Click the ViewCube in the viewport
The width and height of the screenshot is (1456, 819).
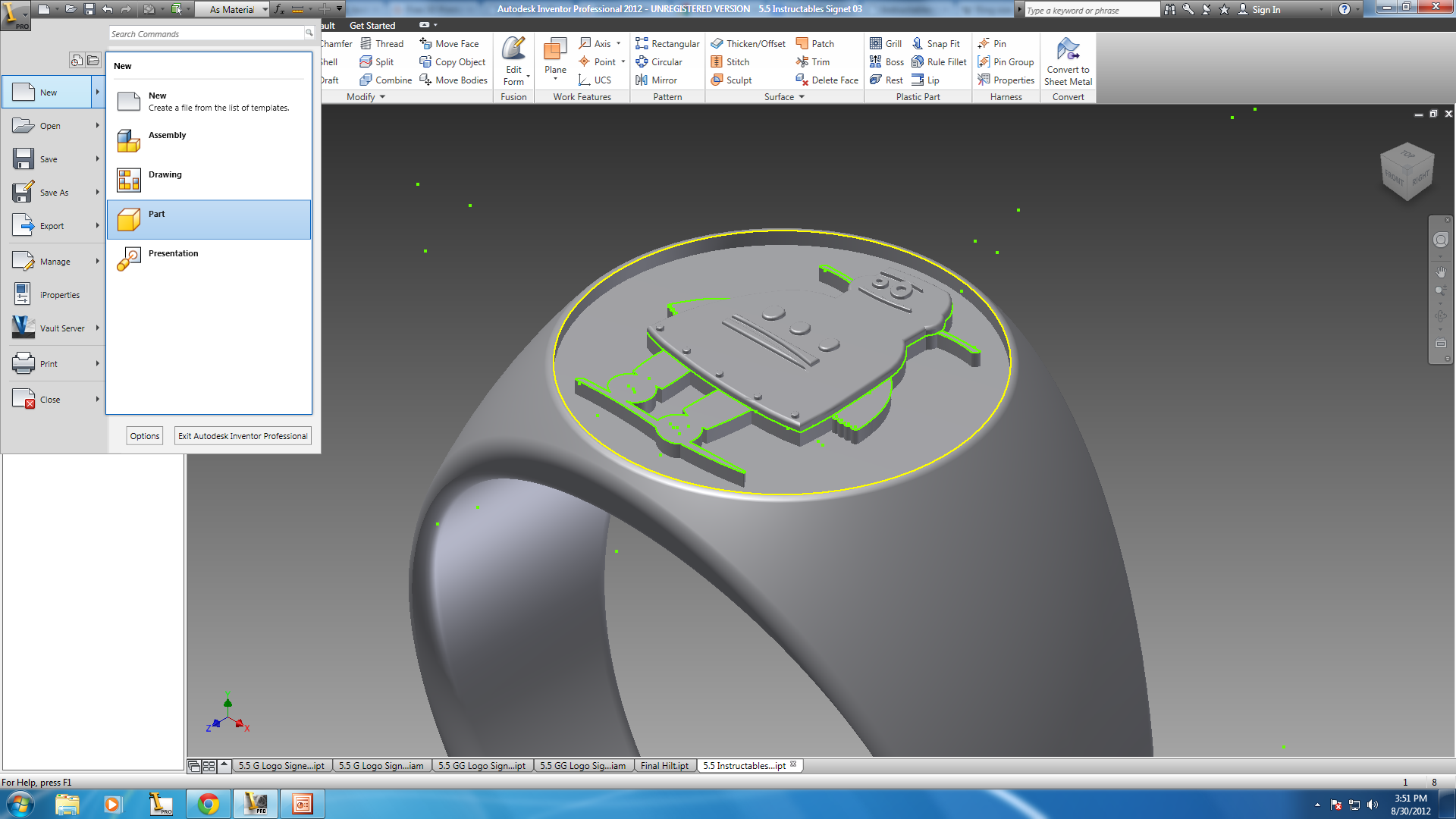point(1407,171)
